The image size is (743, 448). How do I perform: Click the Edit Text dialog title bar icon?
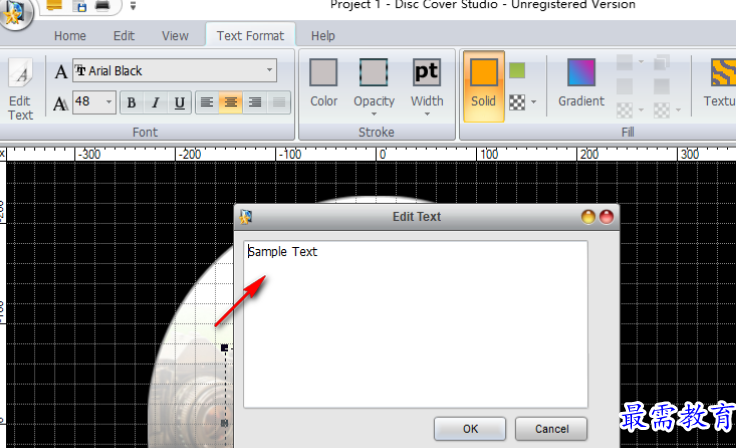tap(246, 217)
